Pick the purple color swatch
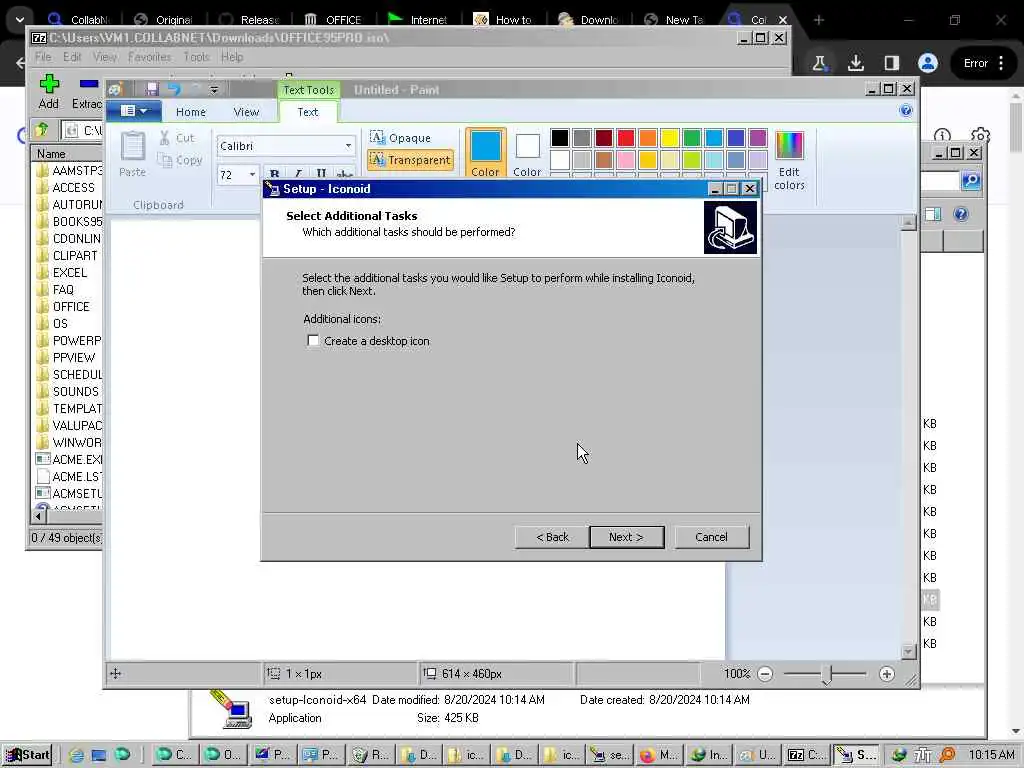Image resolution: width=1024 pixels, height=768 pixels. (758, 138)
